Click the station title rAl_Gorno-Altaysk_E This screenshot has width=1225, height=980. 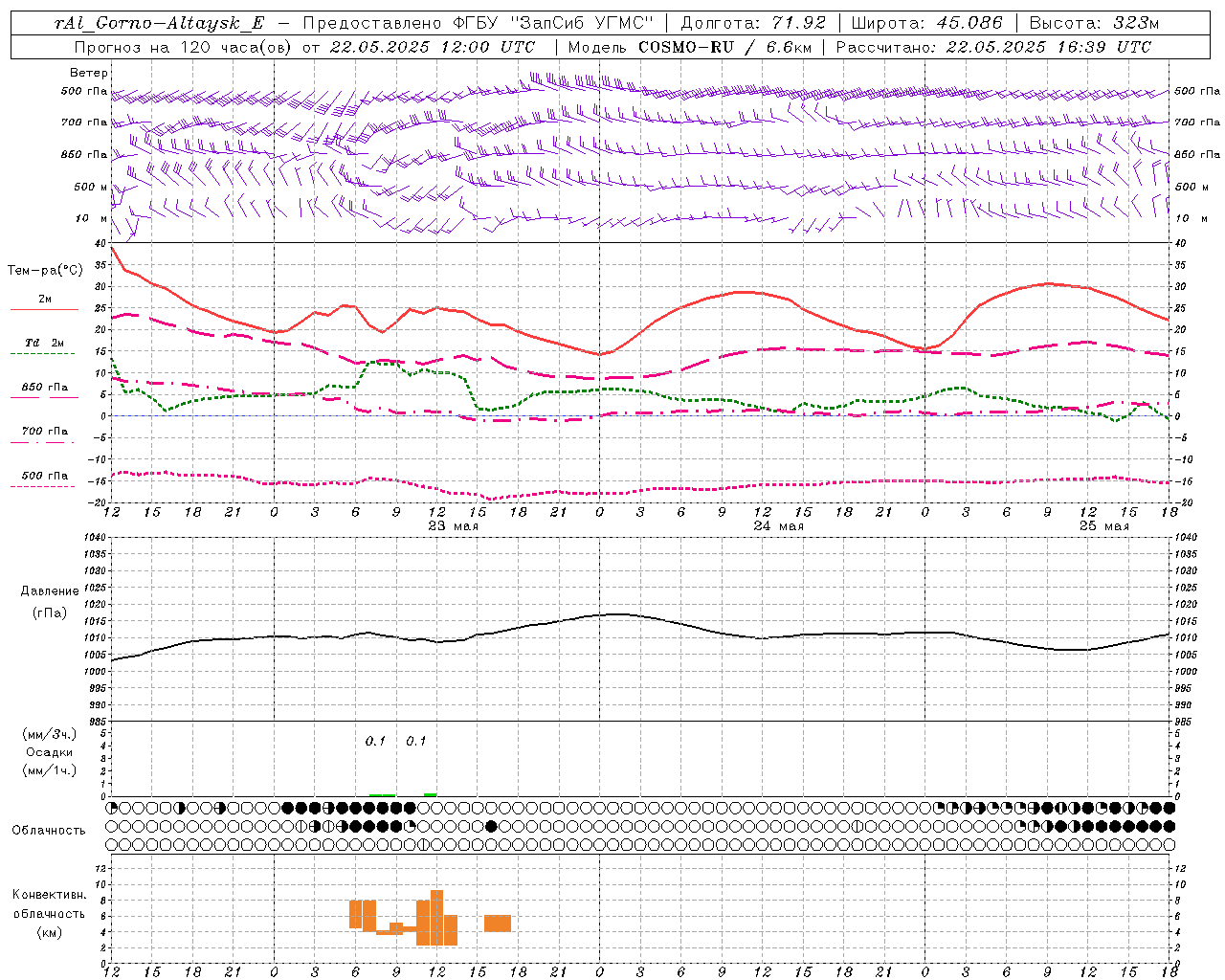tap(160, 23)
